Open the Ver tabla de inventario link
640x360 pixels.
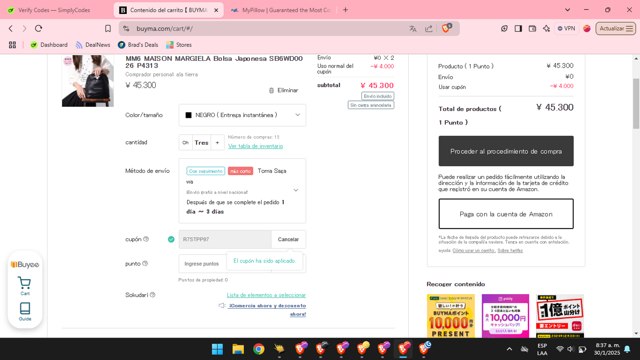256,146
